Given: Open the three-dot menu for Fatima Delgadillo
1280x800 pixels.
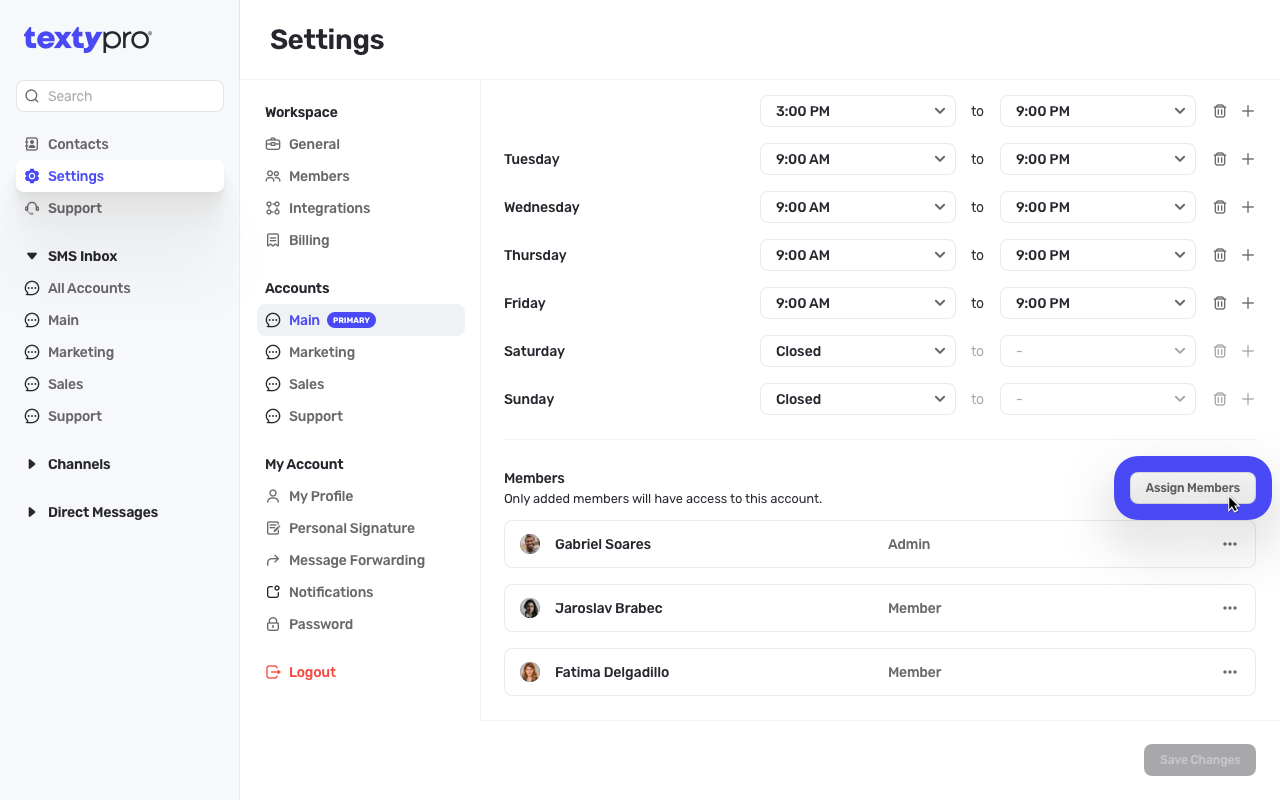Looking at the screenshot, I should (x=1230, y=672).
